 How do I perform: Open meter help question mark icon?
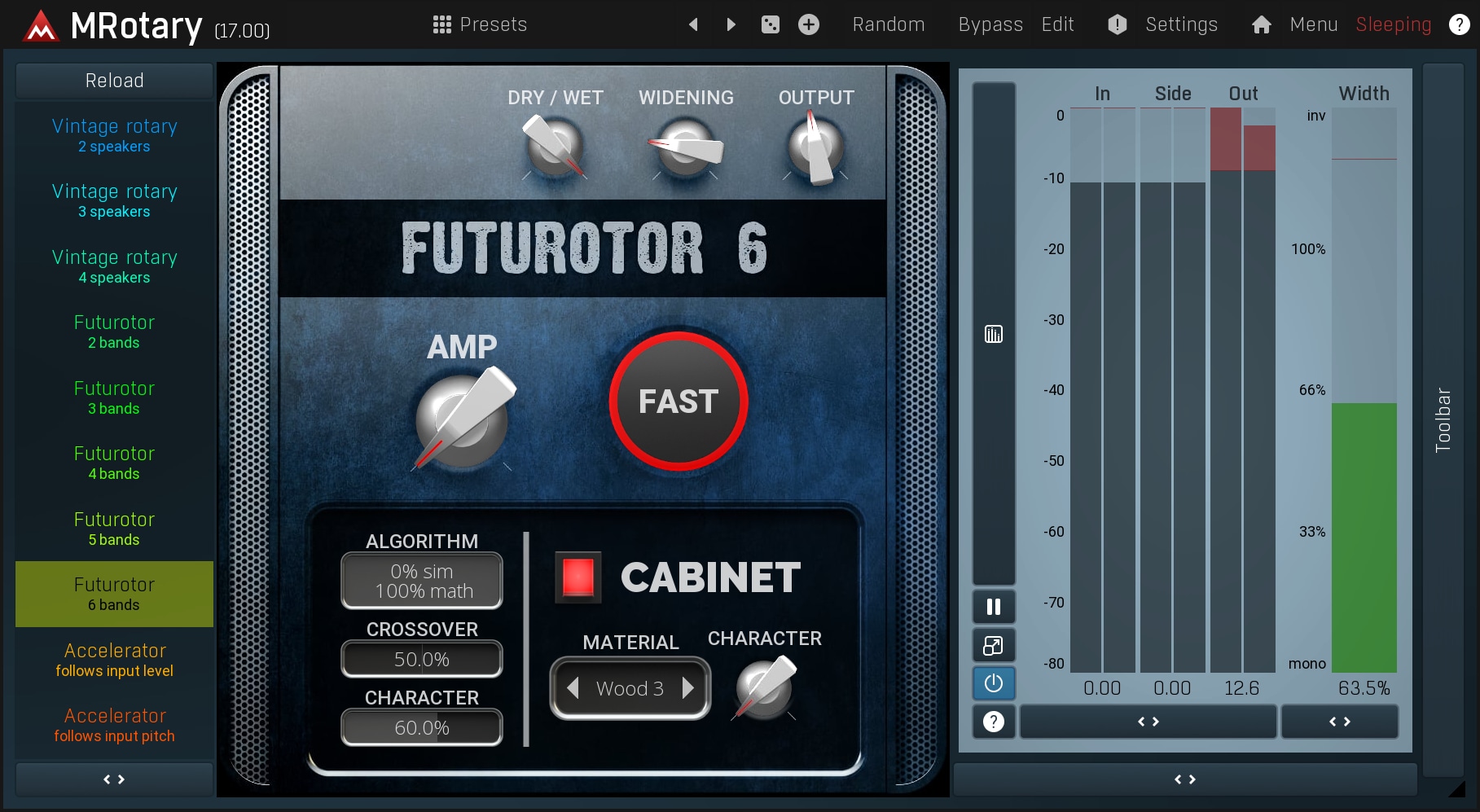point(993,722)
